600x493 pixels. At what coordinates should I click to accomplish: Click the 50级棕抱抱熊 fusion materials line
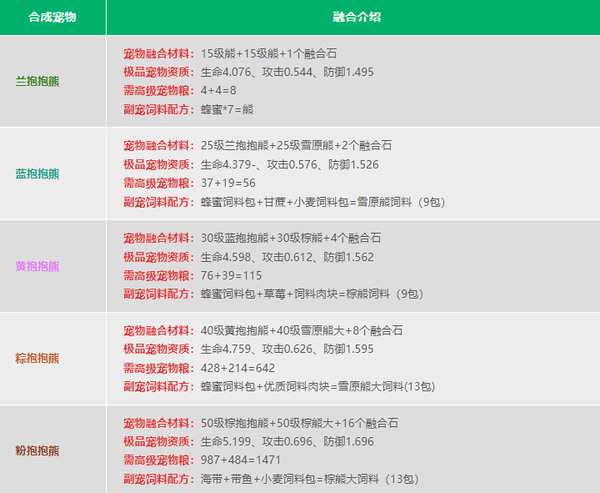click(x=313, y=423)
